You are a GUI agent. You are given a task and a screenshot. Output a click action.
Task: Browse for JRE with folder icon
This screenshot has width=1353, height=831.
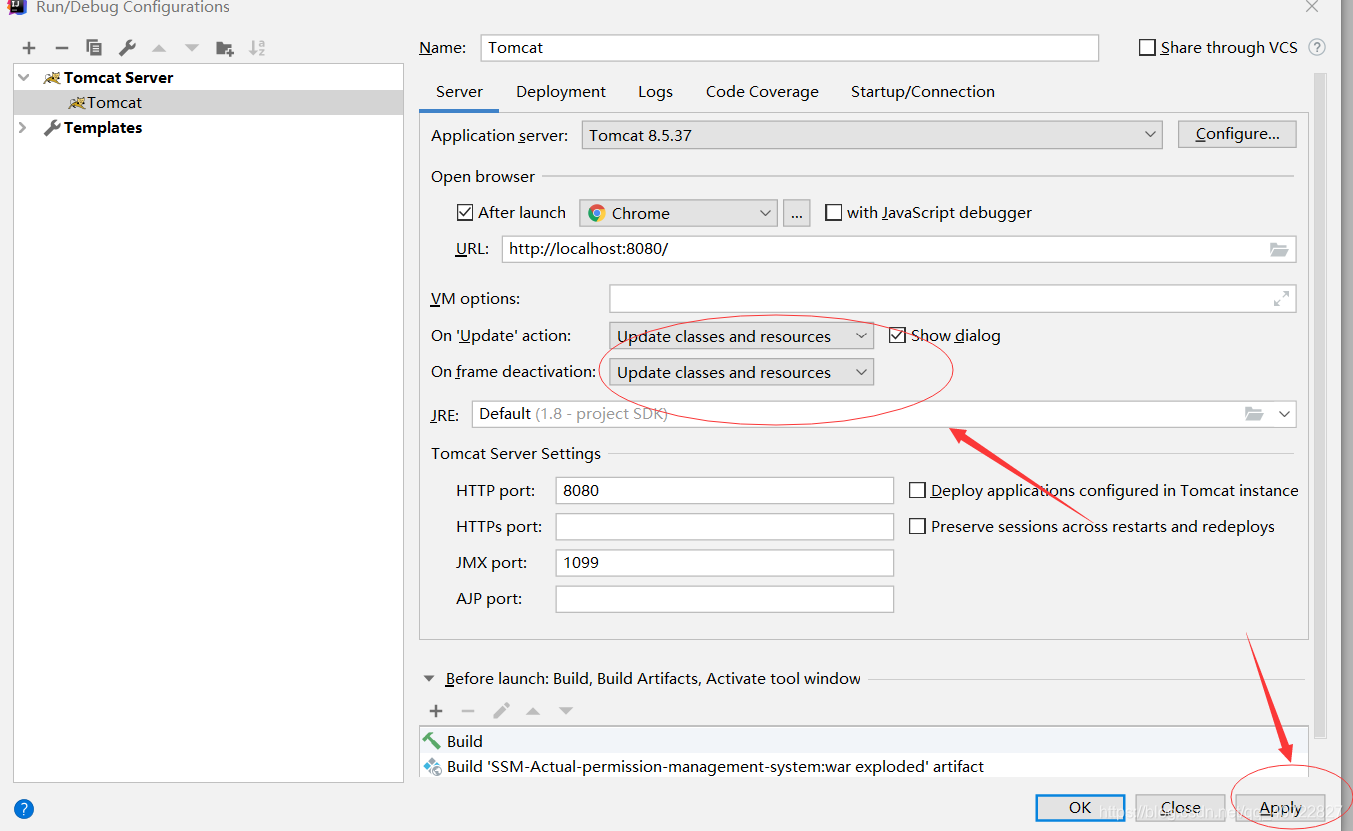[x=1254, y=414]
